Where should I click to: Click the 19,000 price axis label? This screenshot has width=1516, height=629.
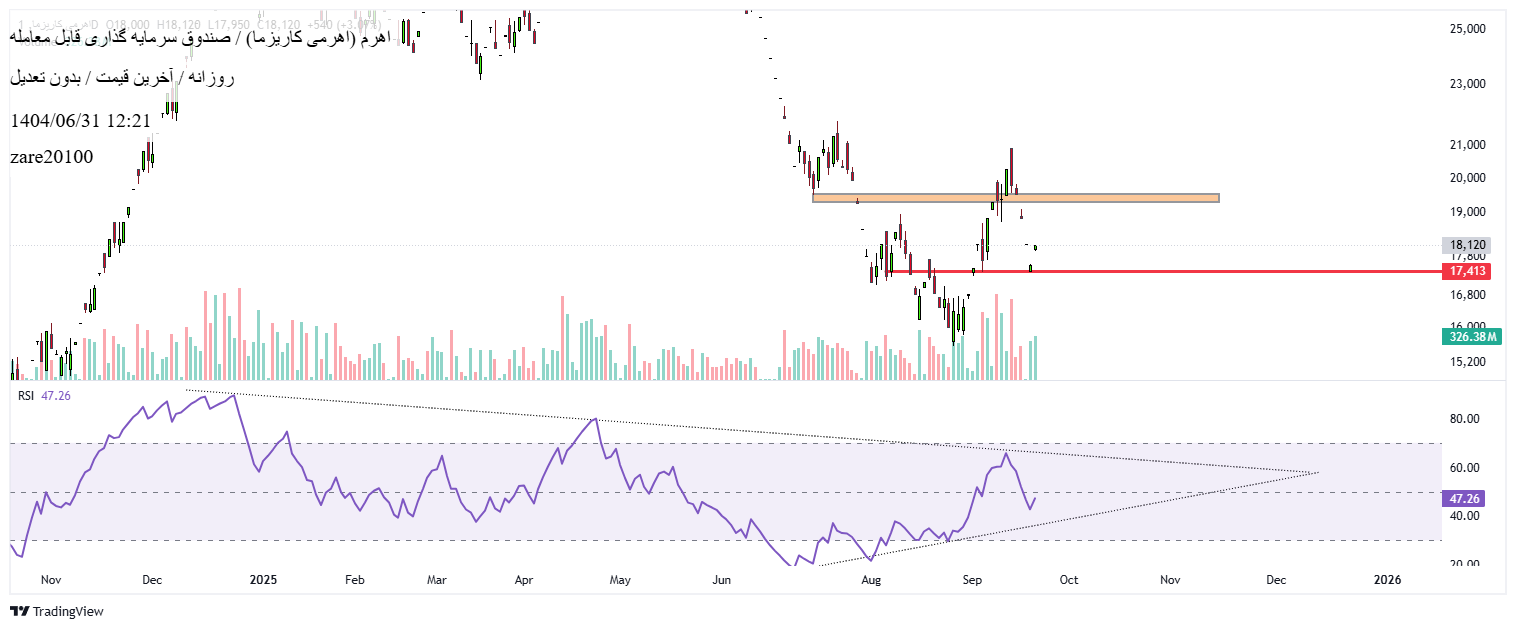click(x=1468, y=212)
